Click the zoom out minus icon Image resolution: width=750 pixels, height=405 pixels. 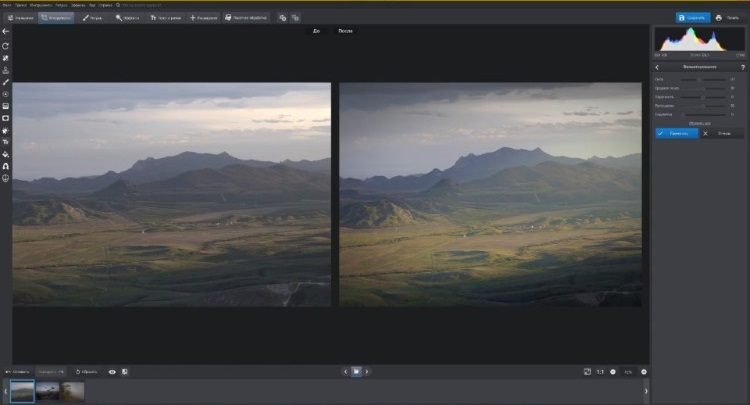click(613, 372)
